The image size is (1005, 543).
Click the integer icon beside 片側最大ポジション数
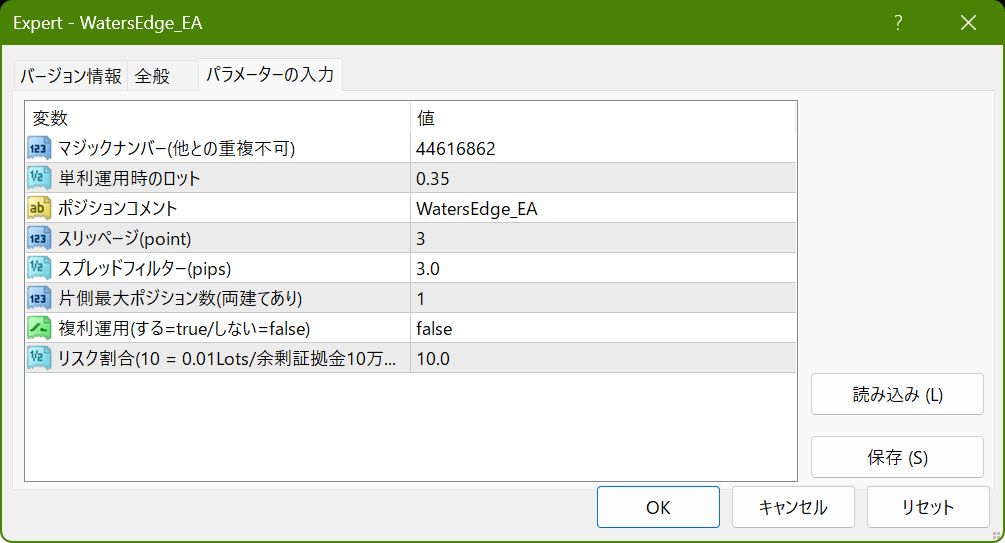pyautogui.click(x=40, y=298)
